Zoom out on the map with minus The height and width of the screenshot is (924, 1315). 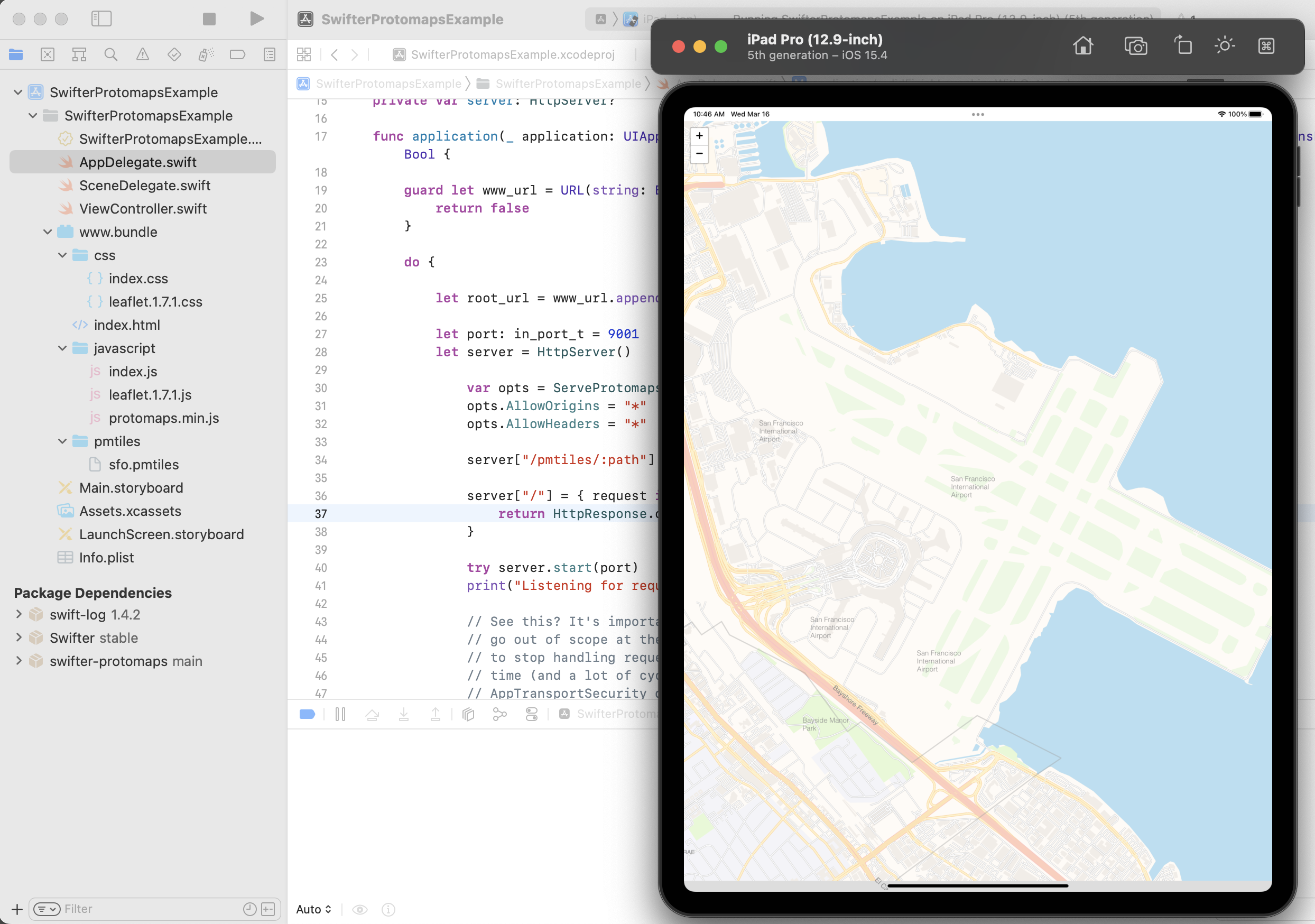click(x=699, y=153)
